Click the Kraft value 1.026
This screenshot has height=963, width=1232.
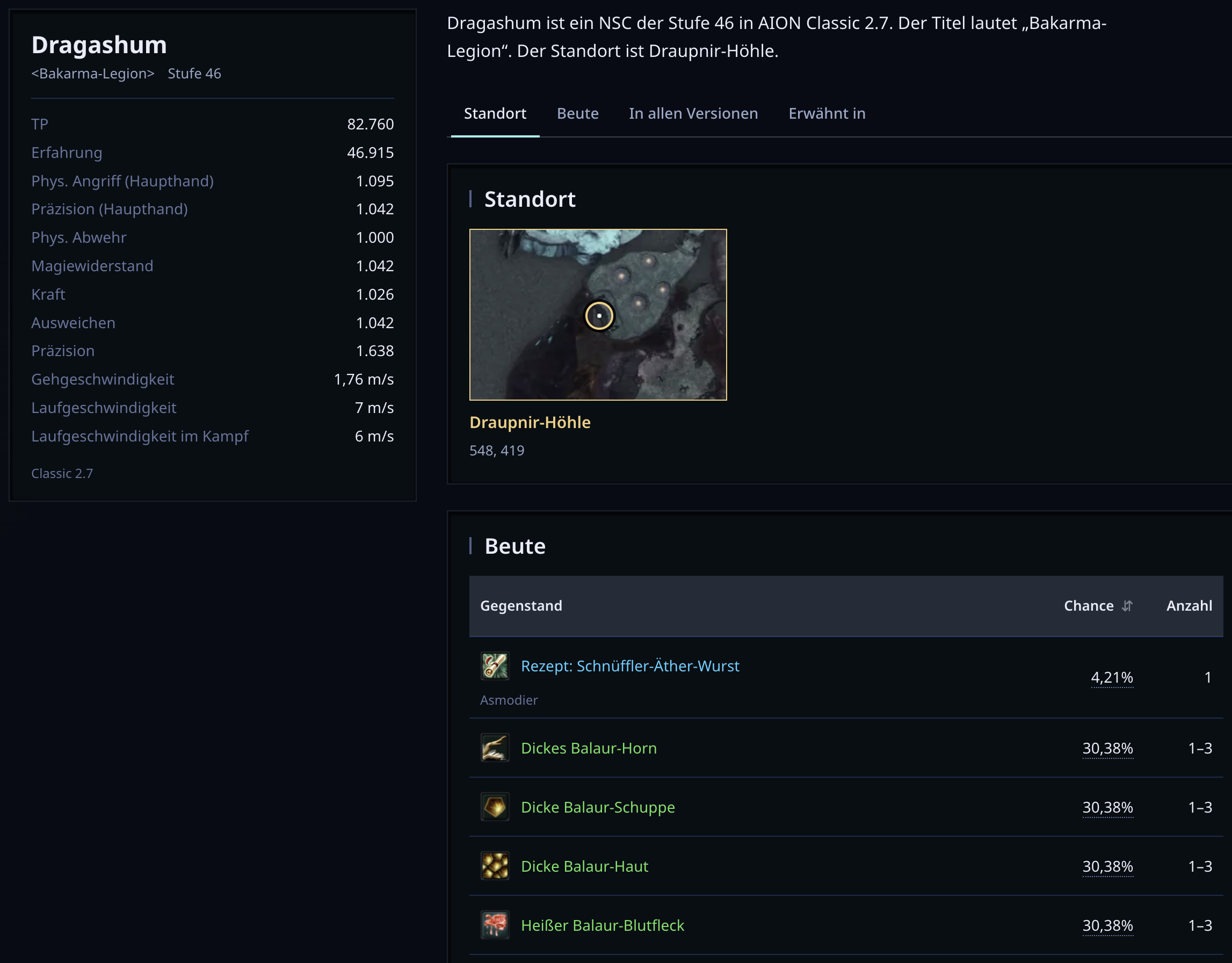click(374, 294)
